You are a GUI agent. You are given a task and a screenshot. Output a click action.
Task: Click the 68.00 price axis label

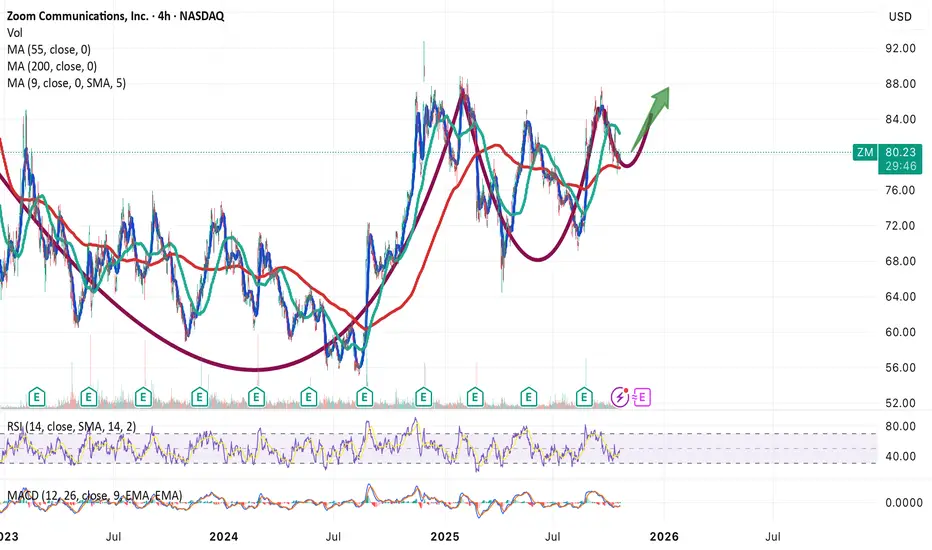pos(900,261)
